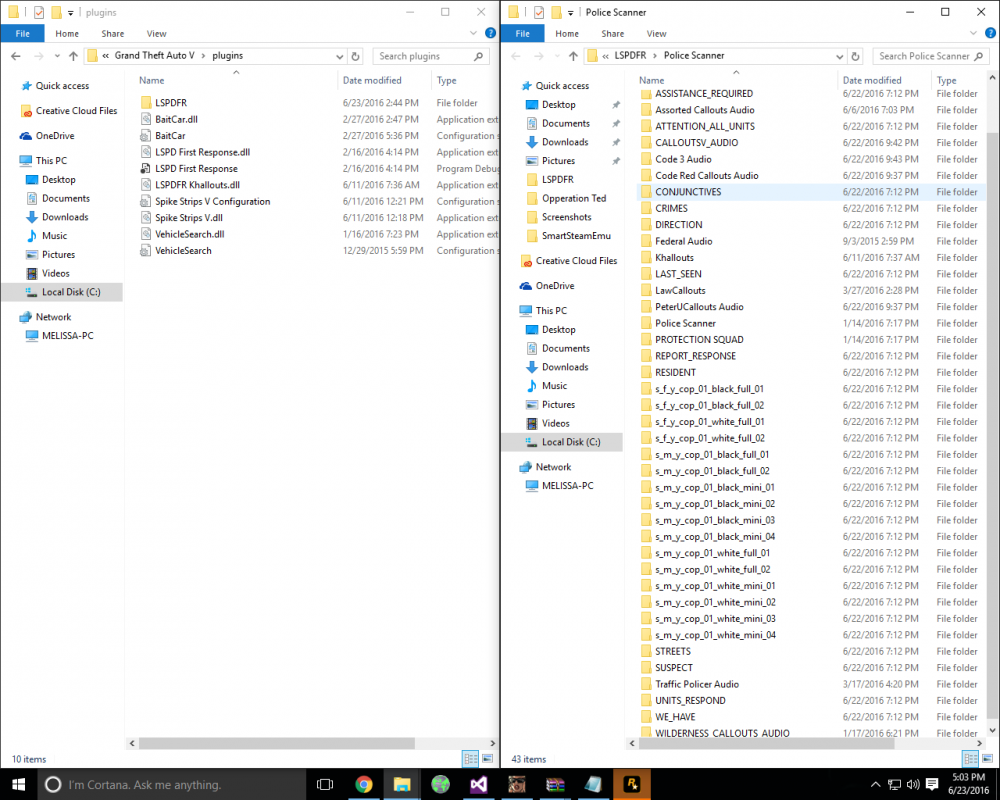Click LSPDFR breadcrumb in Police Scanner address bar
Viewport: 1000px width, 800px height.
click(630, 56)
